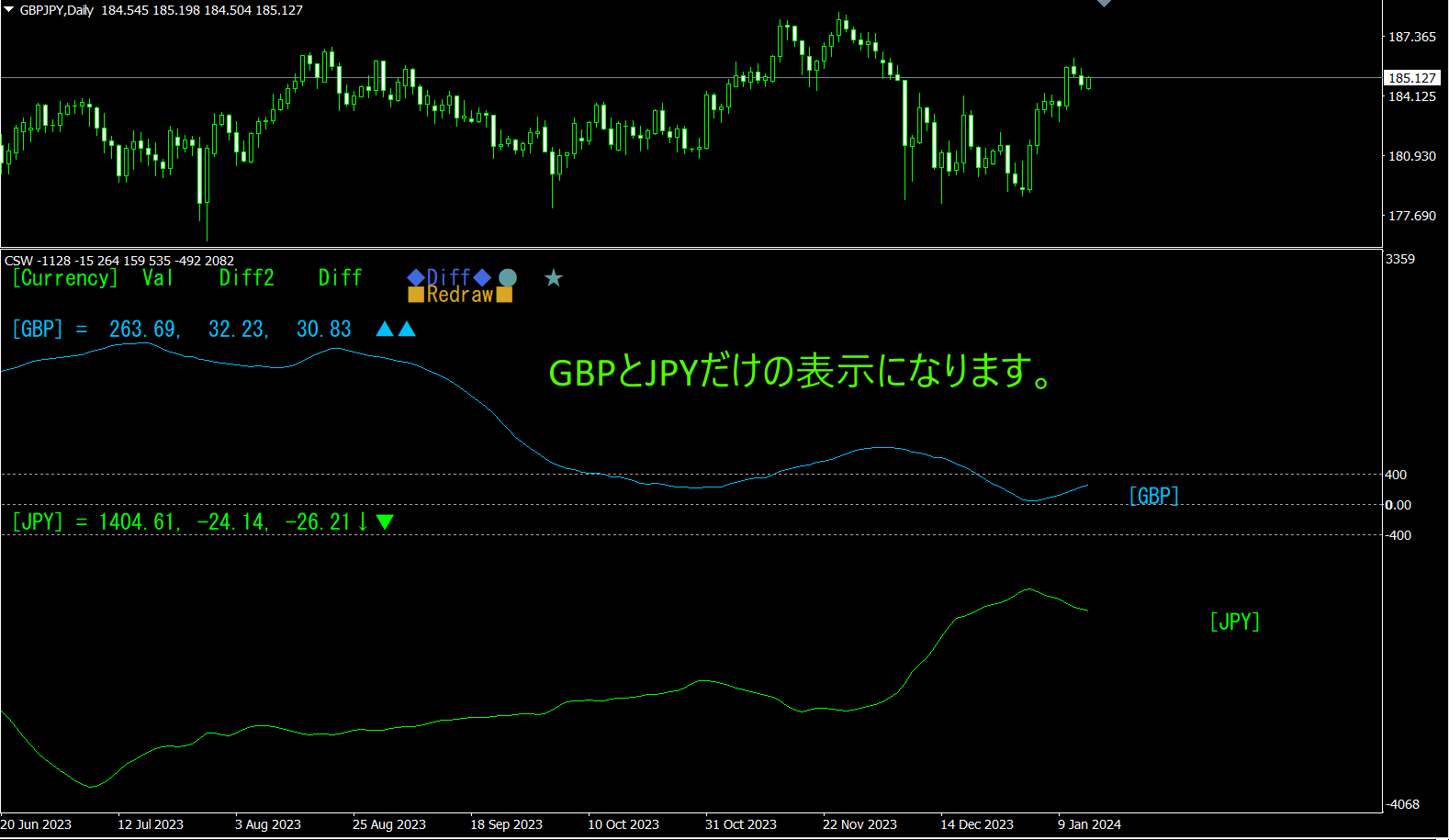Click the Japanese note 'GBPとJPYだけの表示になります。'
This screenshot has height=840, width=1449.
(801, 373)
